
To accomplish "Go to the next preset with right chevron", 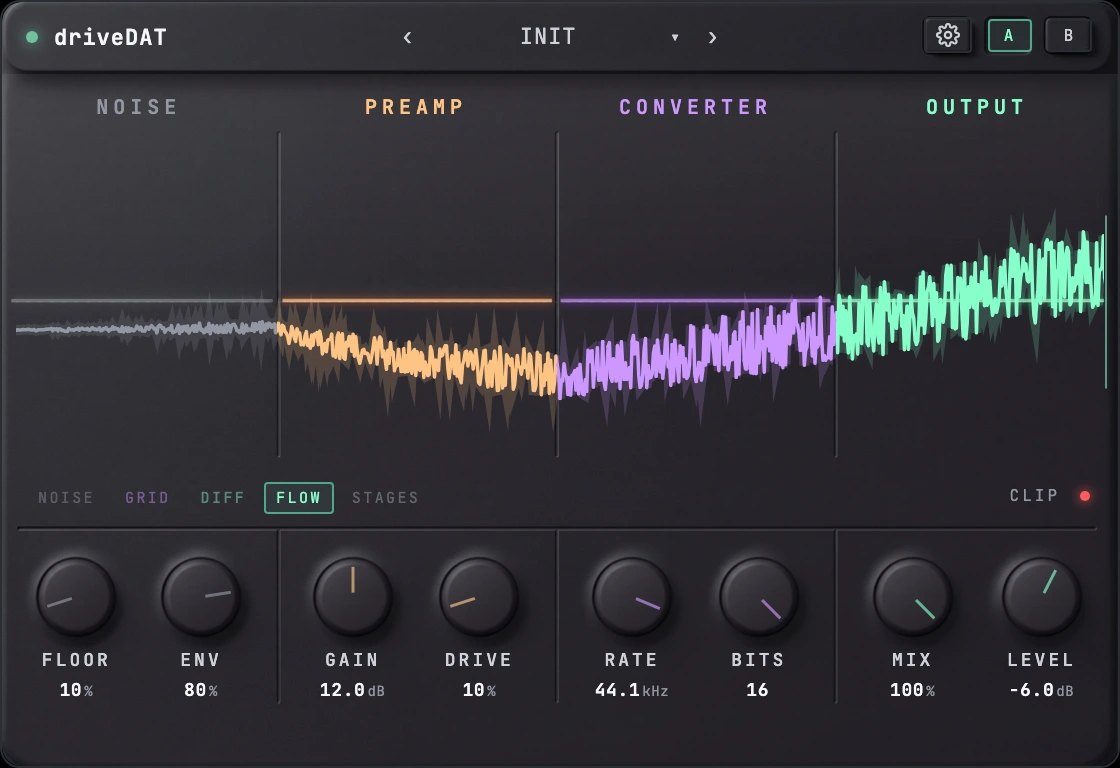I will [x=712, y=37].
